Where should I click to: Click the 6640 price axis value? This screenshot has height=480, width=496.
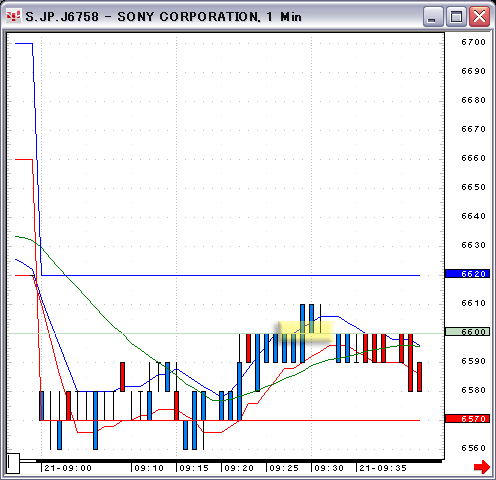coord(473,216)
